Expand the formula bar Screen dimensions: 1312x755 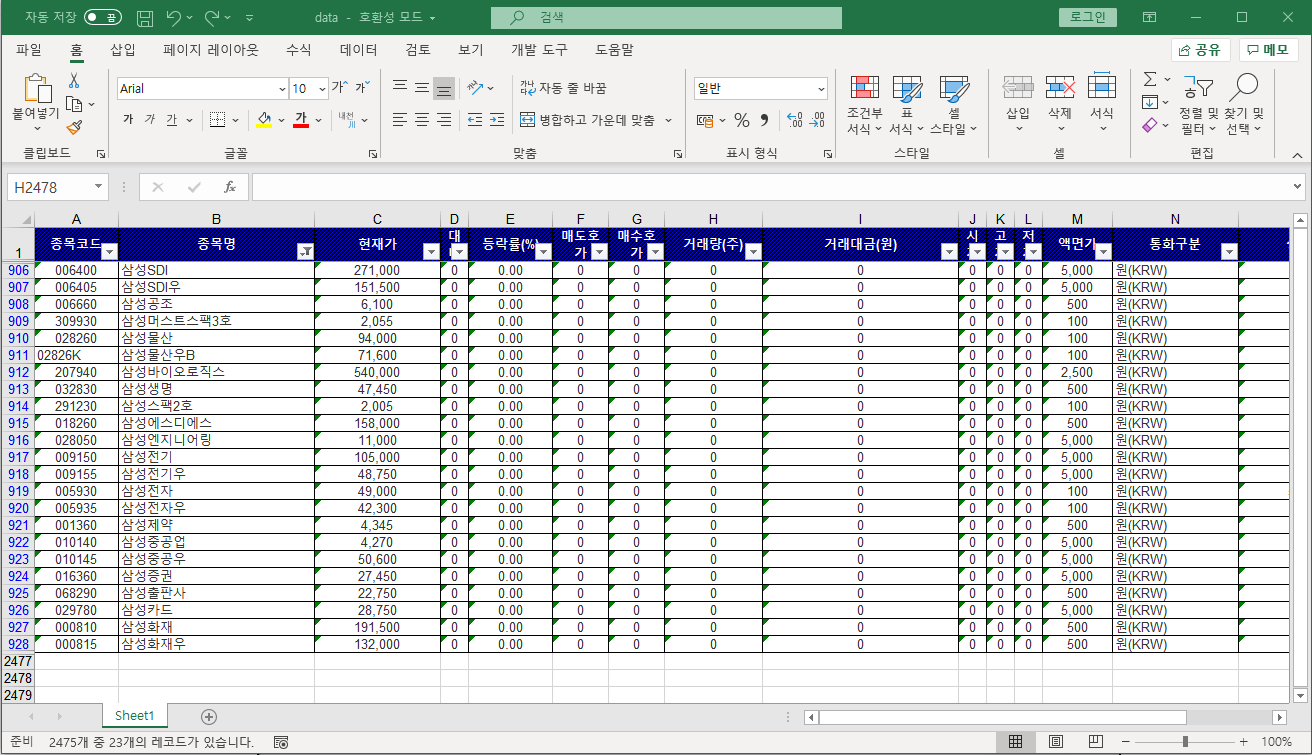(1298, 187)
